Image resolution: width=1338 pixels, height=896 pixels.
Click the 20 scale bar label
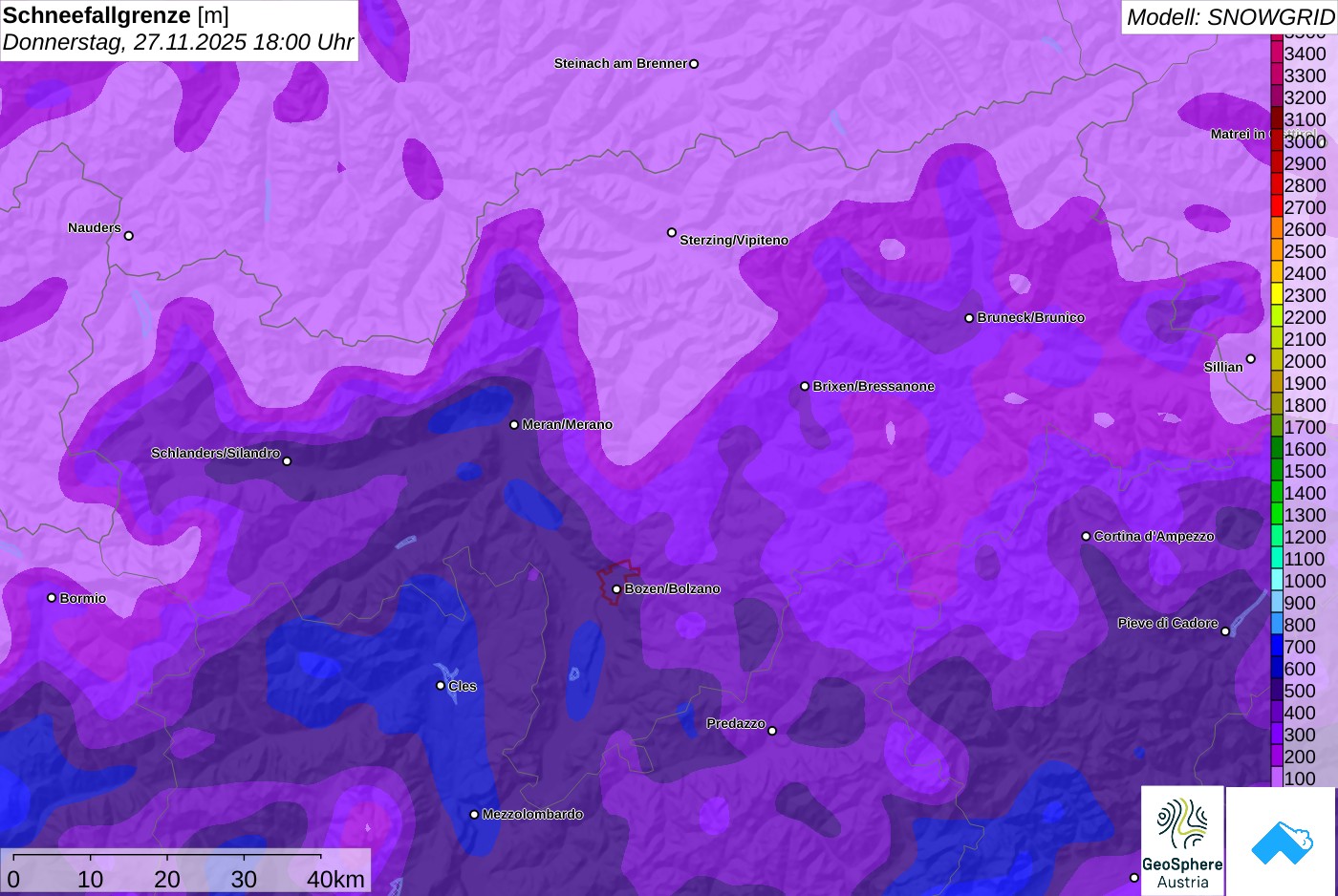pyautogui.click(x=167, y=879)
